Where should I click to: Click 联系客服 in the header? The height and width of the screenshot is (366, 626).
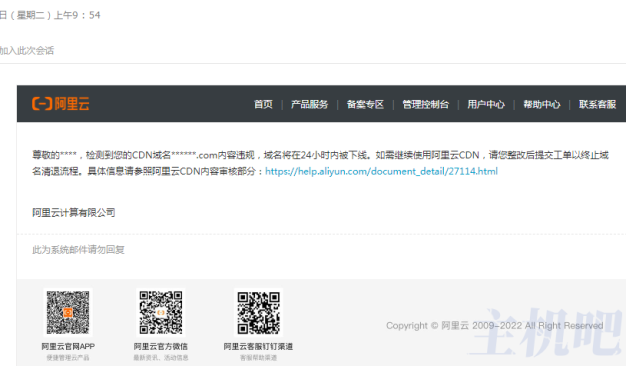(x=597, y=105)
